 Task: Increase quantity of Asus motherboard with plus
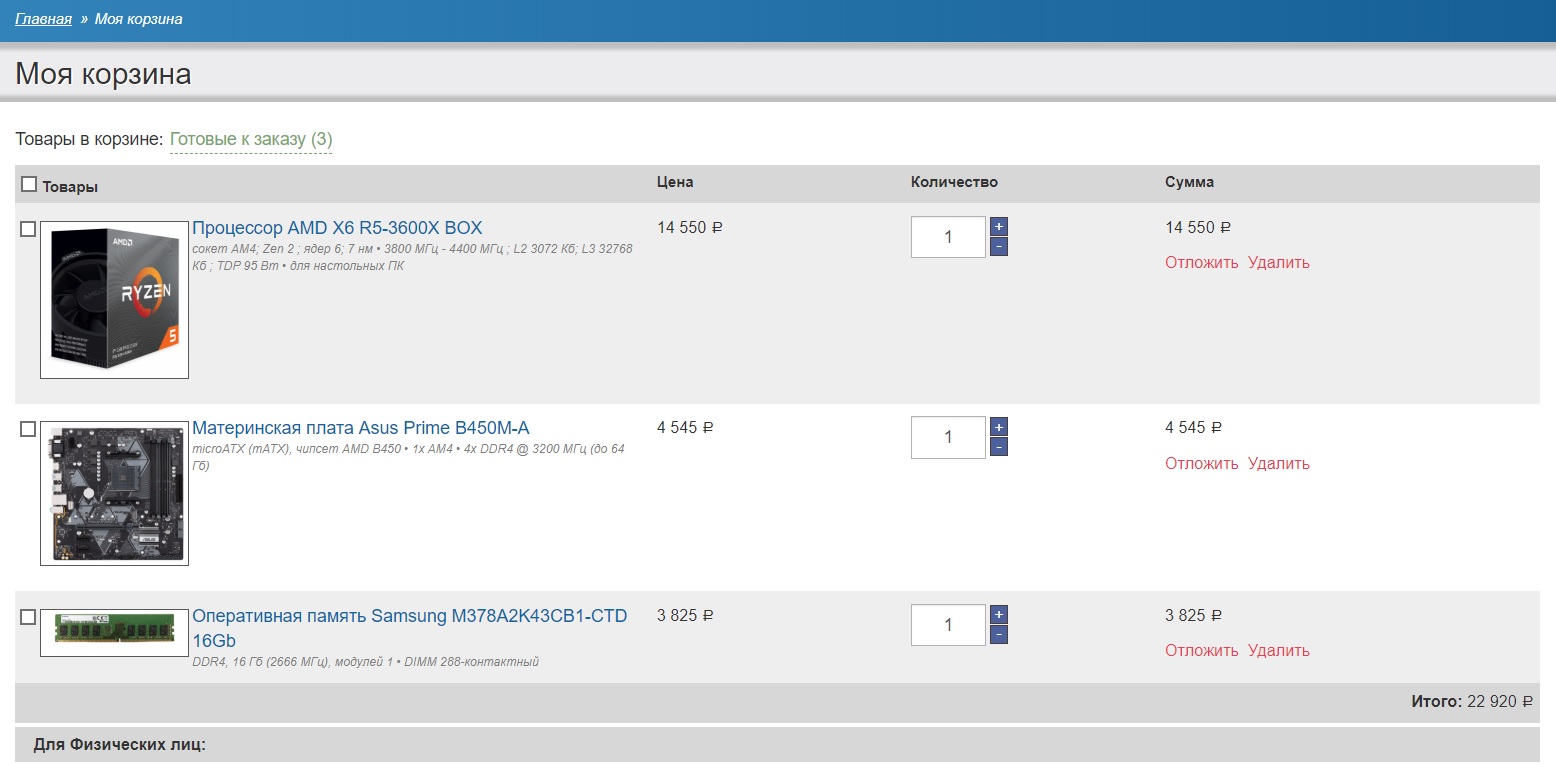click(998, 426)
